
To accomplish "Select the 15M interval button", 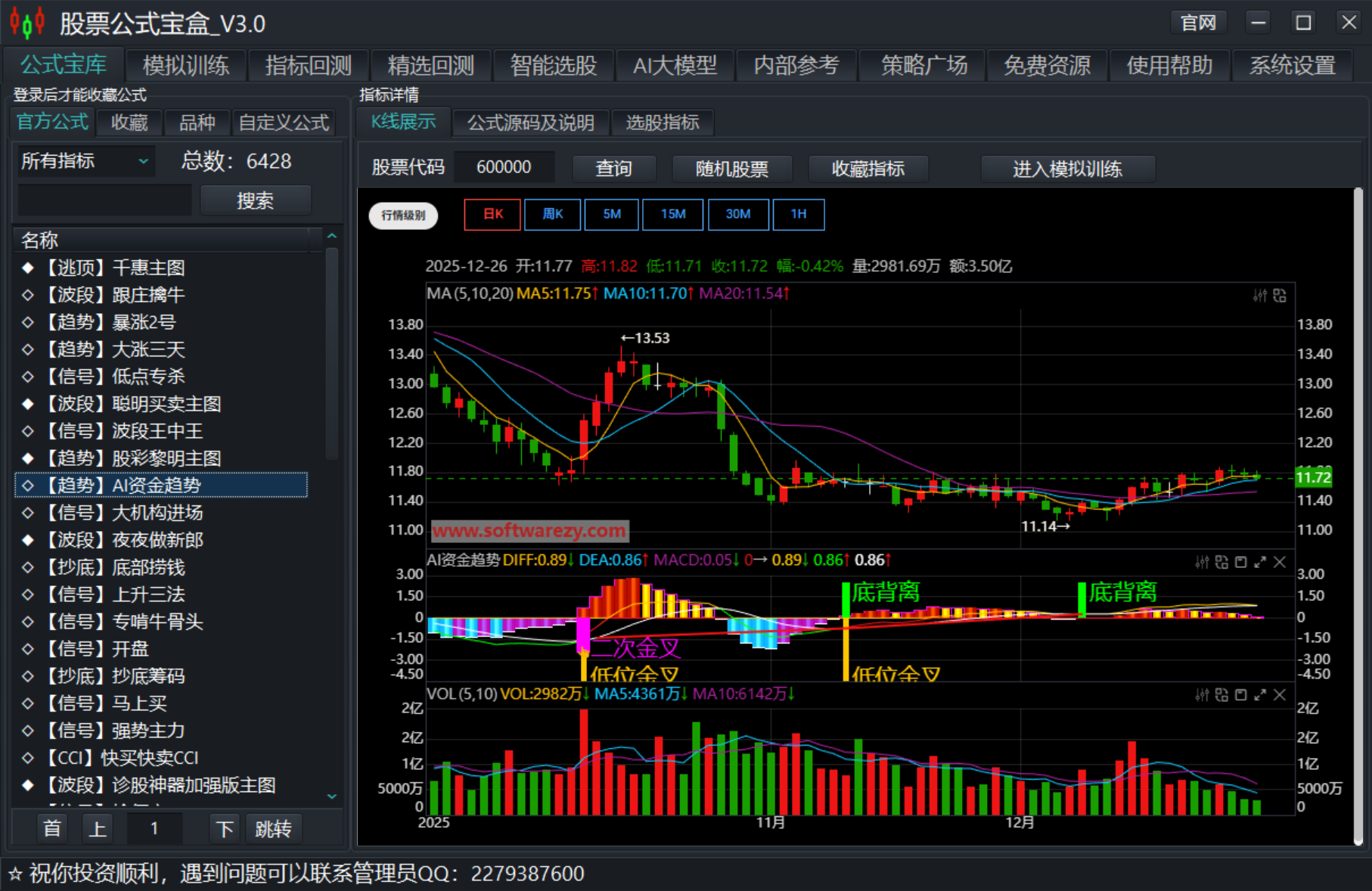I will coord(672,214).
